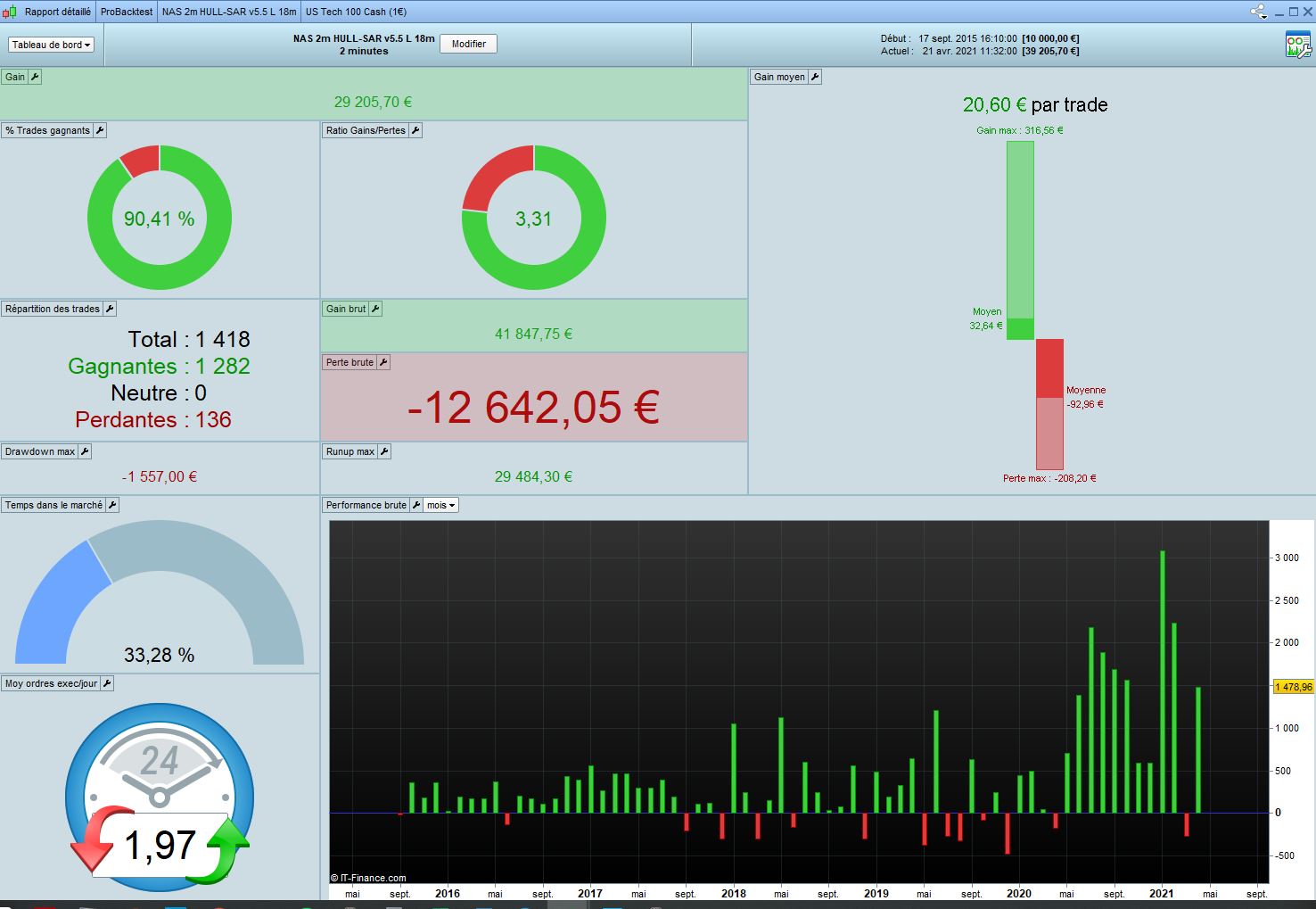Click Total : 1 418 trades text
Viewport: 1316px width, 909px height.
(x=189, y=339)
